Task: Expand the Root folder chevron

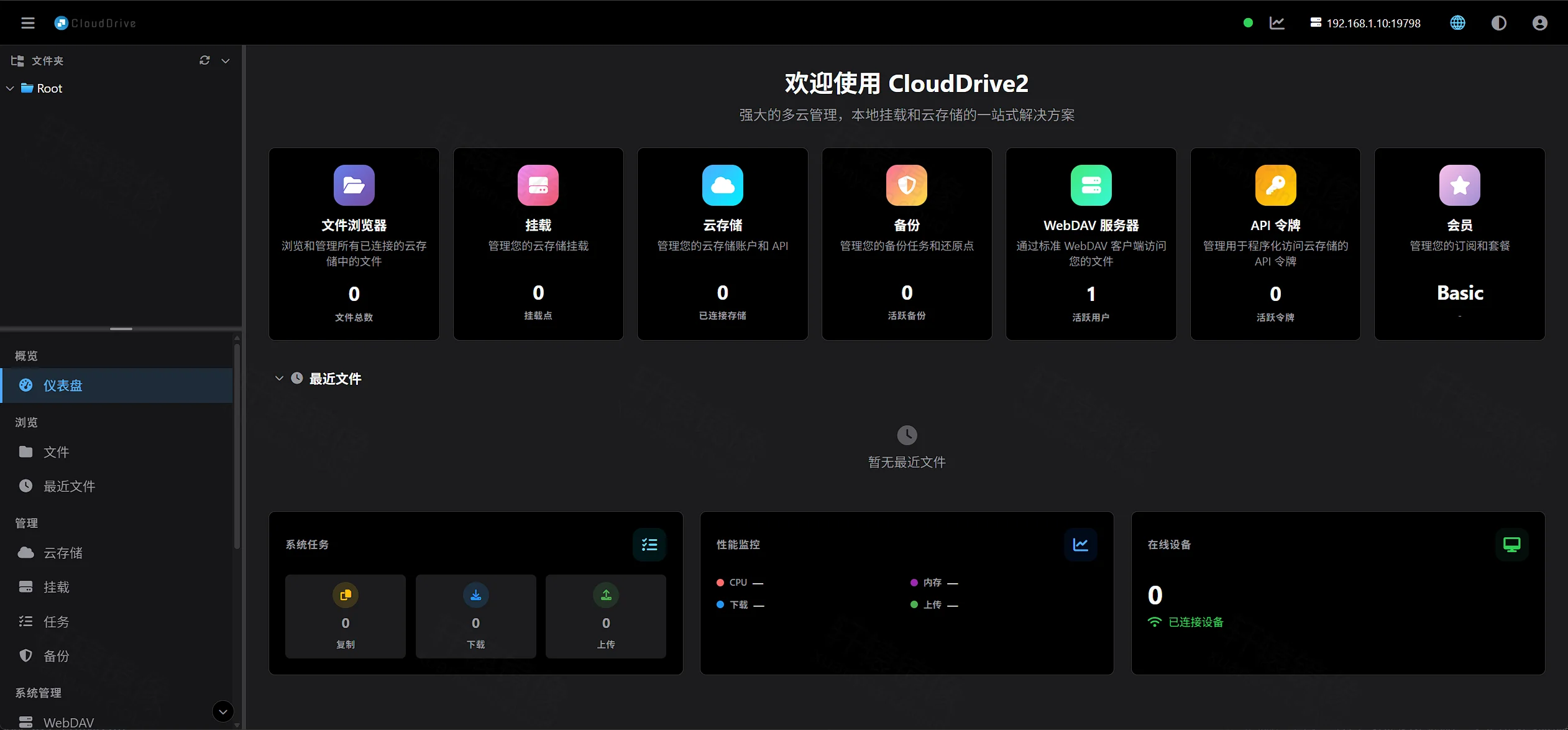Action: (10, 88)
